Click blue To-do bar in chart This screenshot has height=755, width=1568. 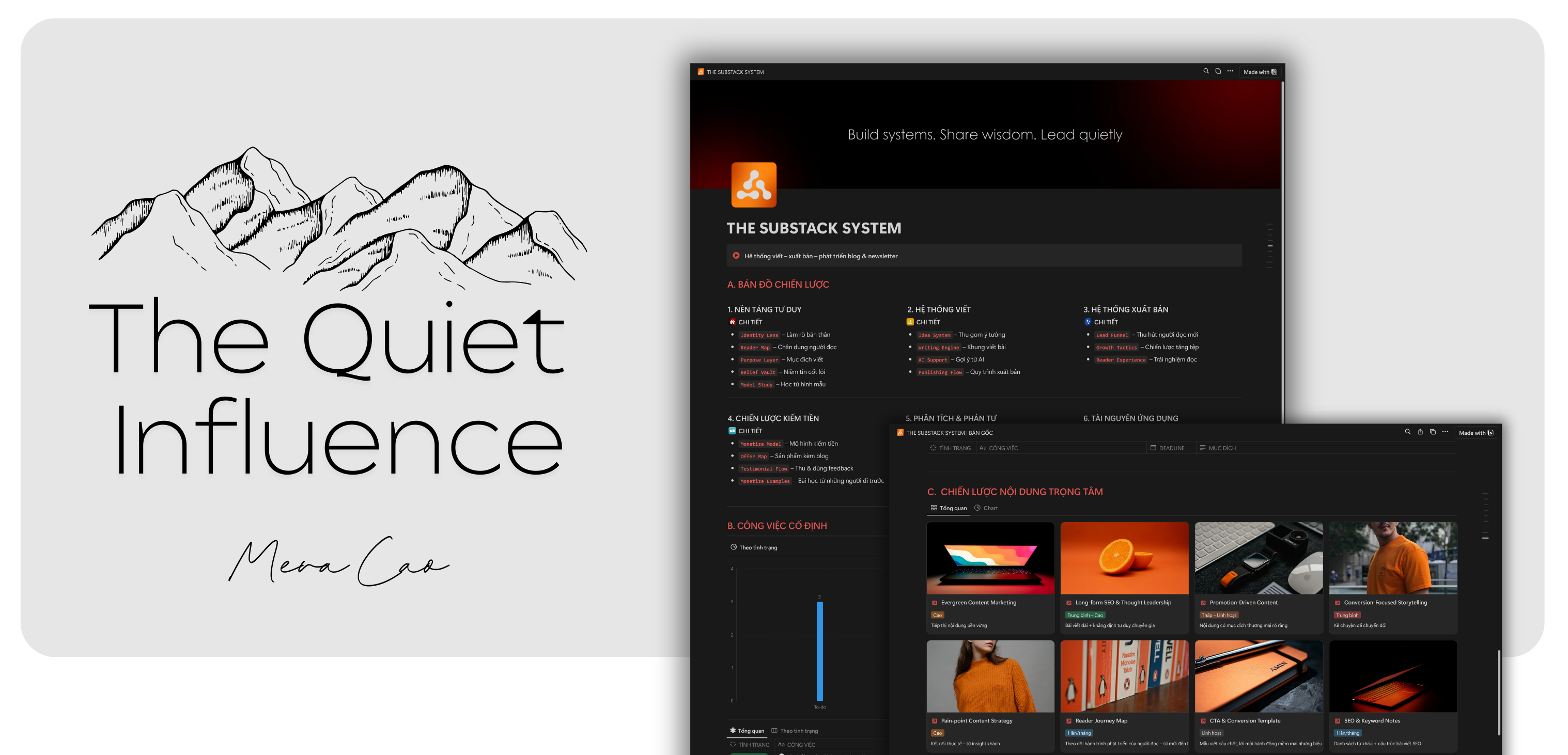tap(820, 651)
